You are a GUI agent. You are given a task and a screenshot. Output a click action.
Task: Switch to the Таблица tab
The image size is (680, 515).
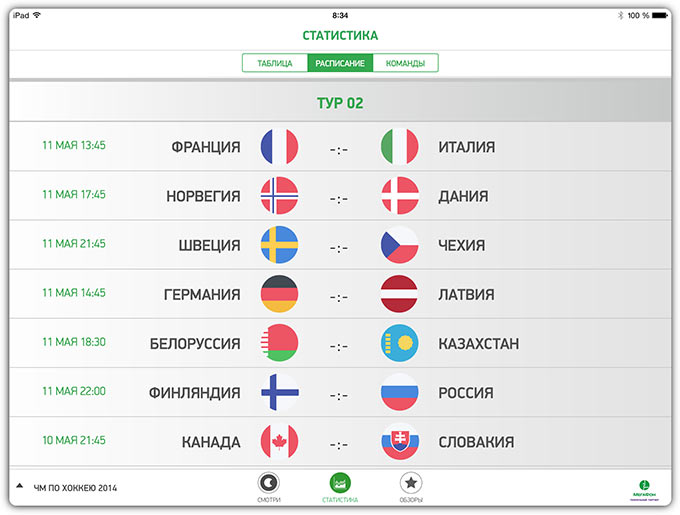pyautogui.click(x=275, y=63)
